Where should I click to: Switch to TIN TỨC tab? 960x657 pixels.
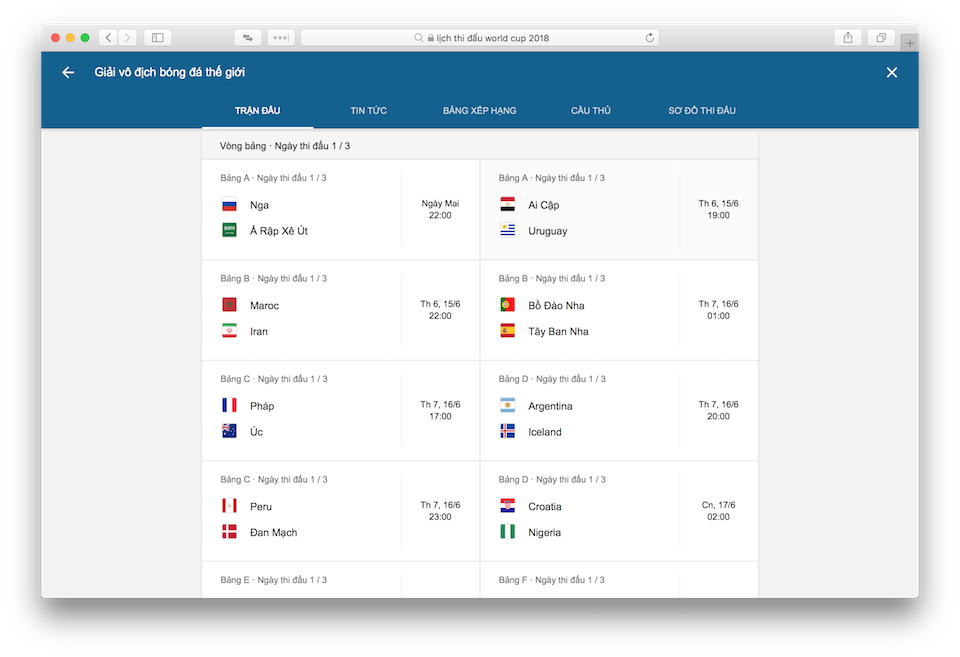pyautogui.click(x=369, y=110)
